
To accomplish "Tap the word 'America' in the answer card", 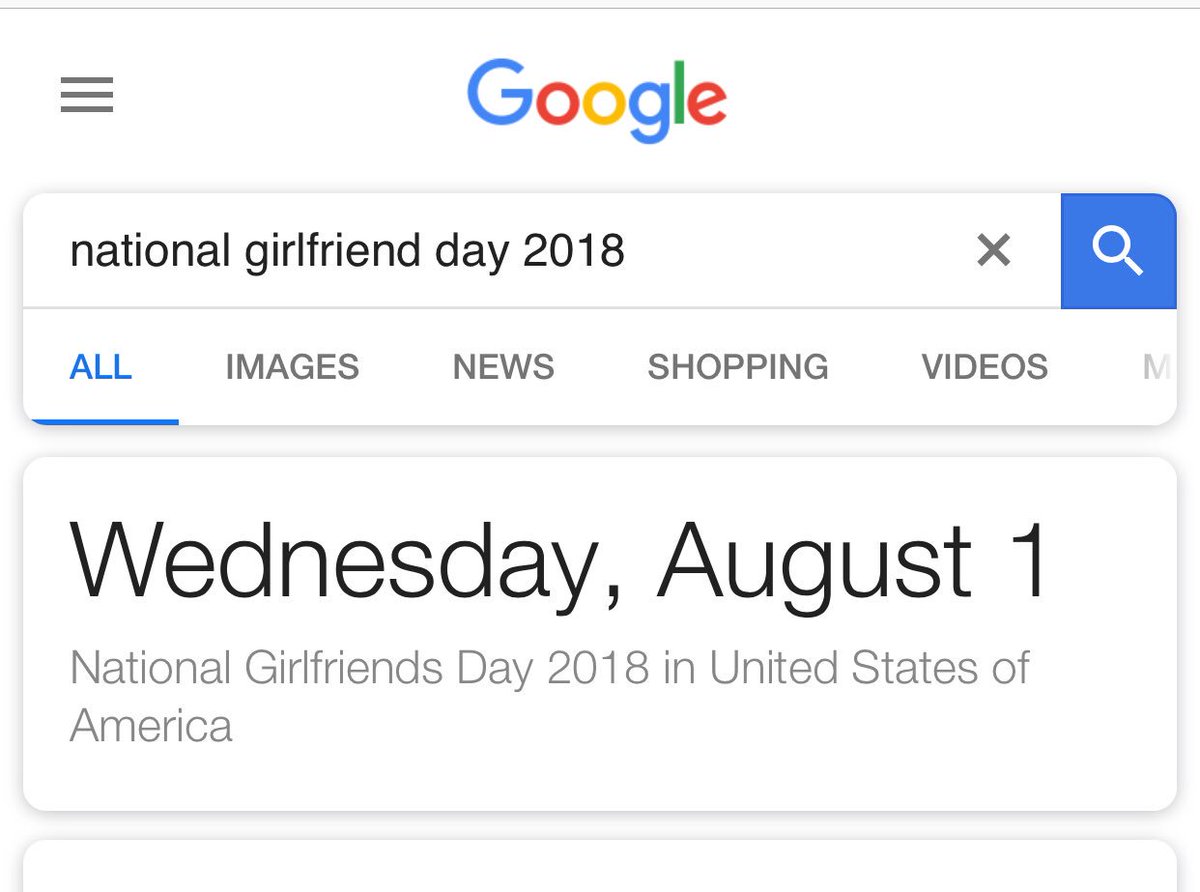I will [151, 725].
